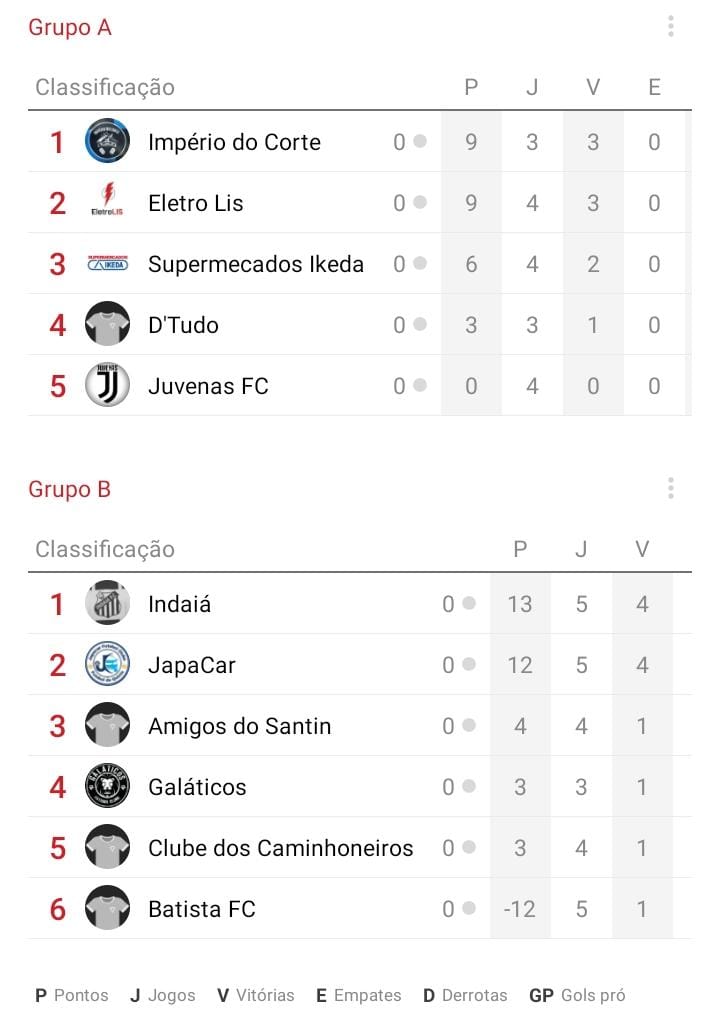Screen dimensions: 720x1022
Task: Open Clube dos Caminhoneiros team row
Action: click(x=360, y=847)
